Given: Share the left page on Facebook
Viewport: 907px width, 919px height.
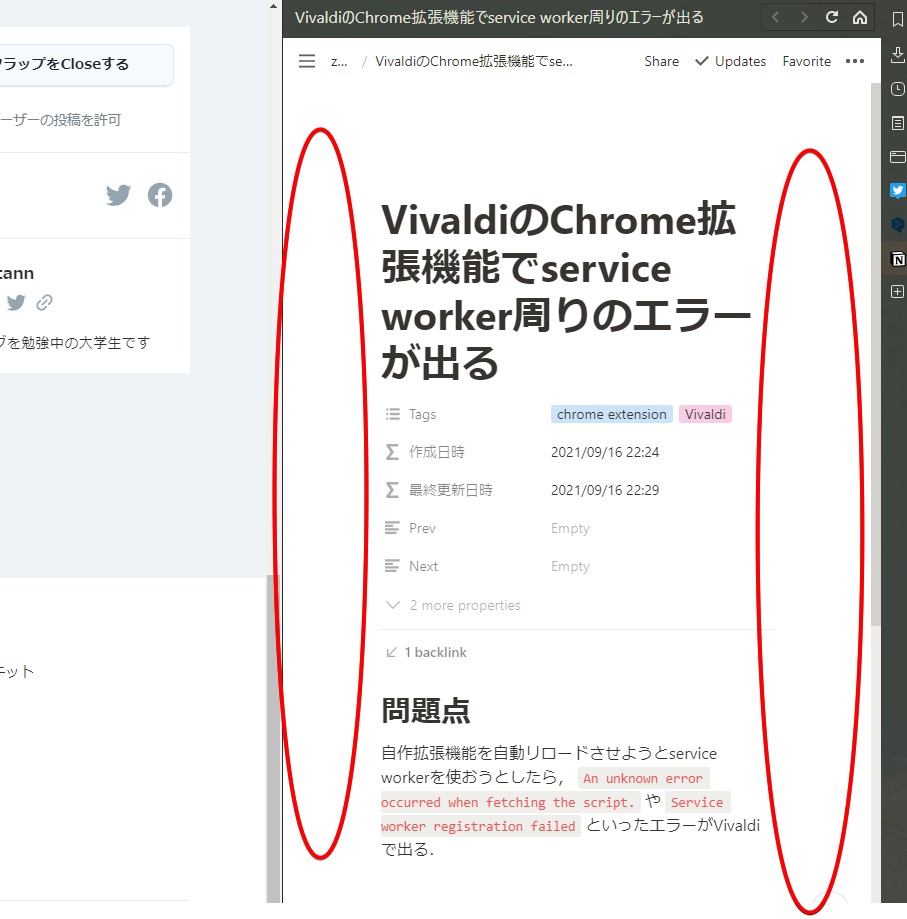Looking at the screenshot, I should (160, 195).
